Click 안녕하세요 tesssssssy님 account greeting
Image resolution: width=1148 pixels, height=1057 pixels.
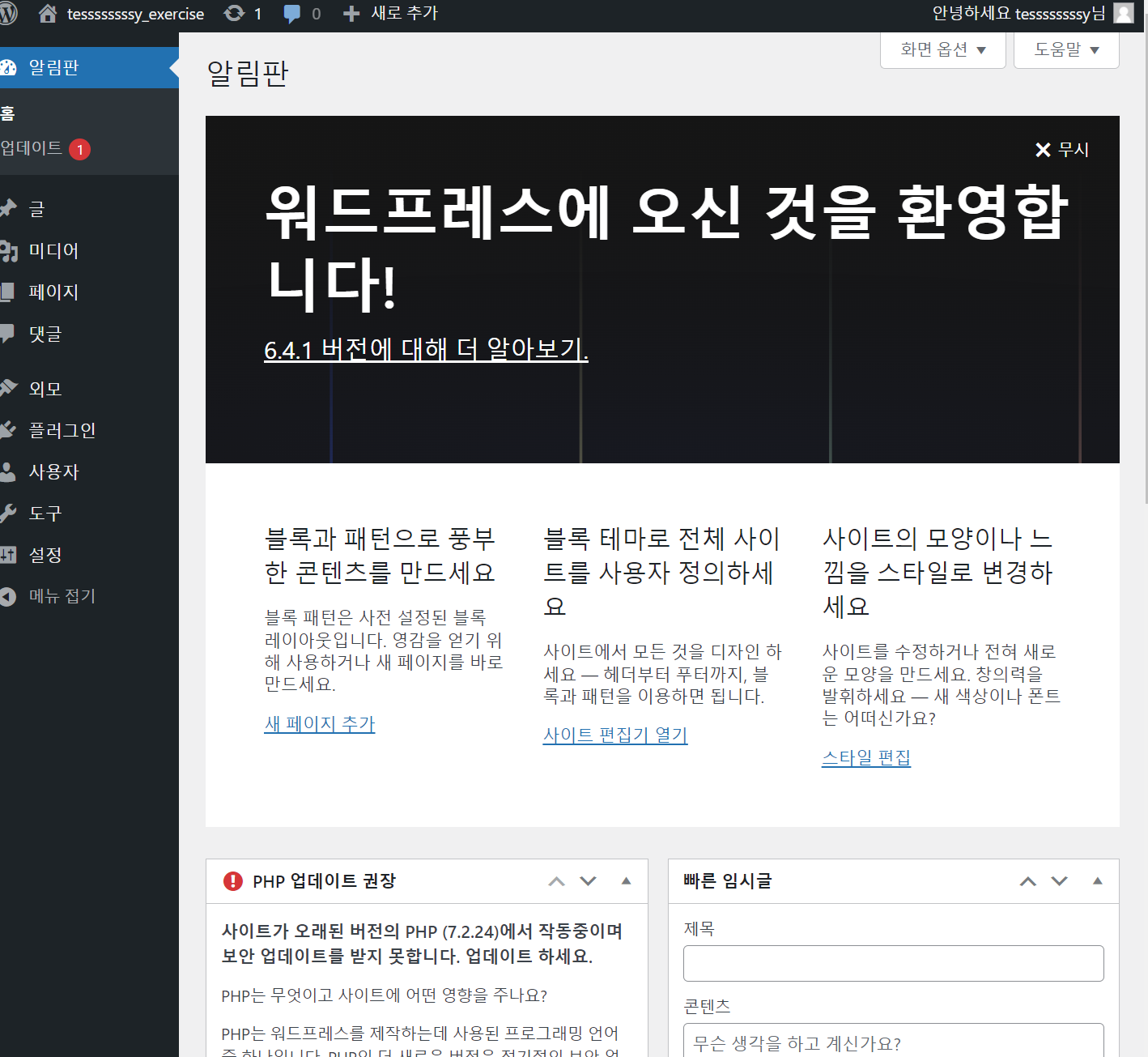tap(1018, 14)
